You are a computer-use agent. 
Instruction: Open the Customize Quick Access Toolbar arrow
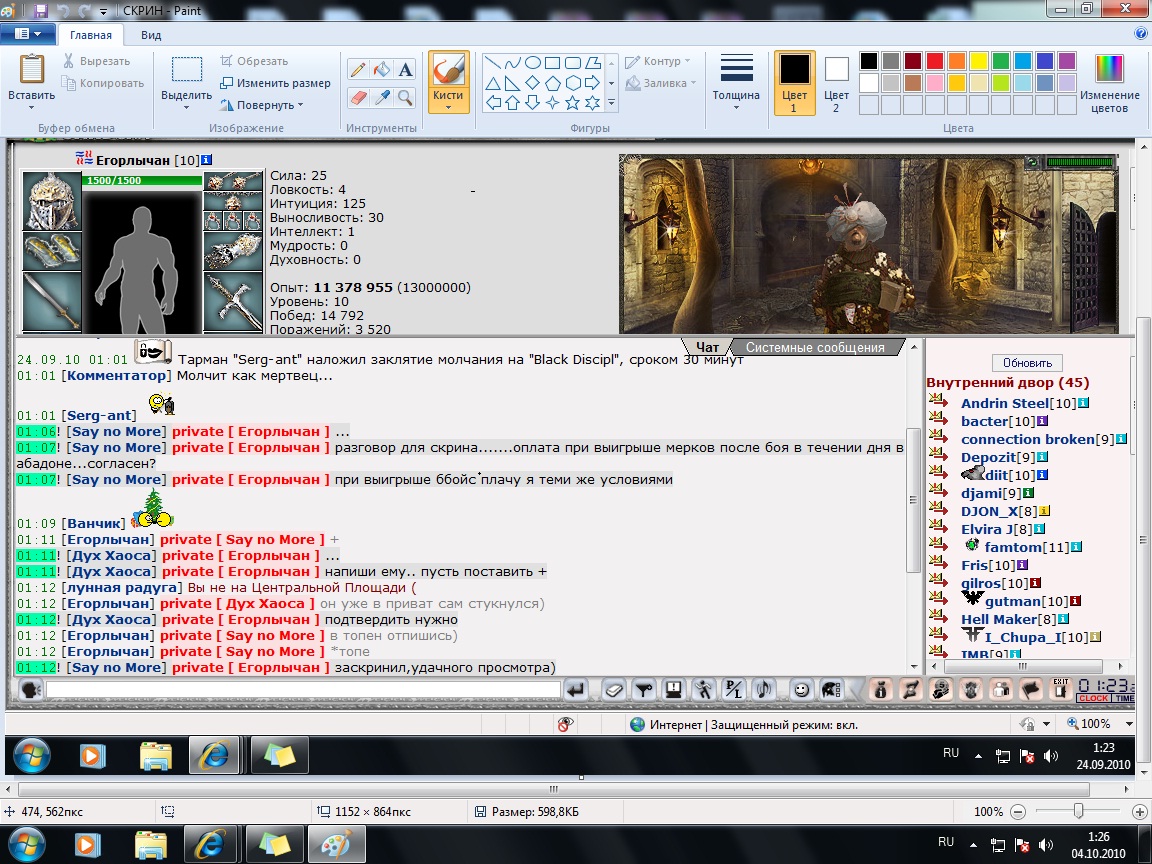104,11
